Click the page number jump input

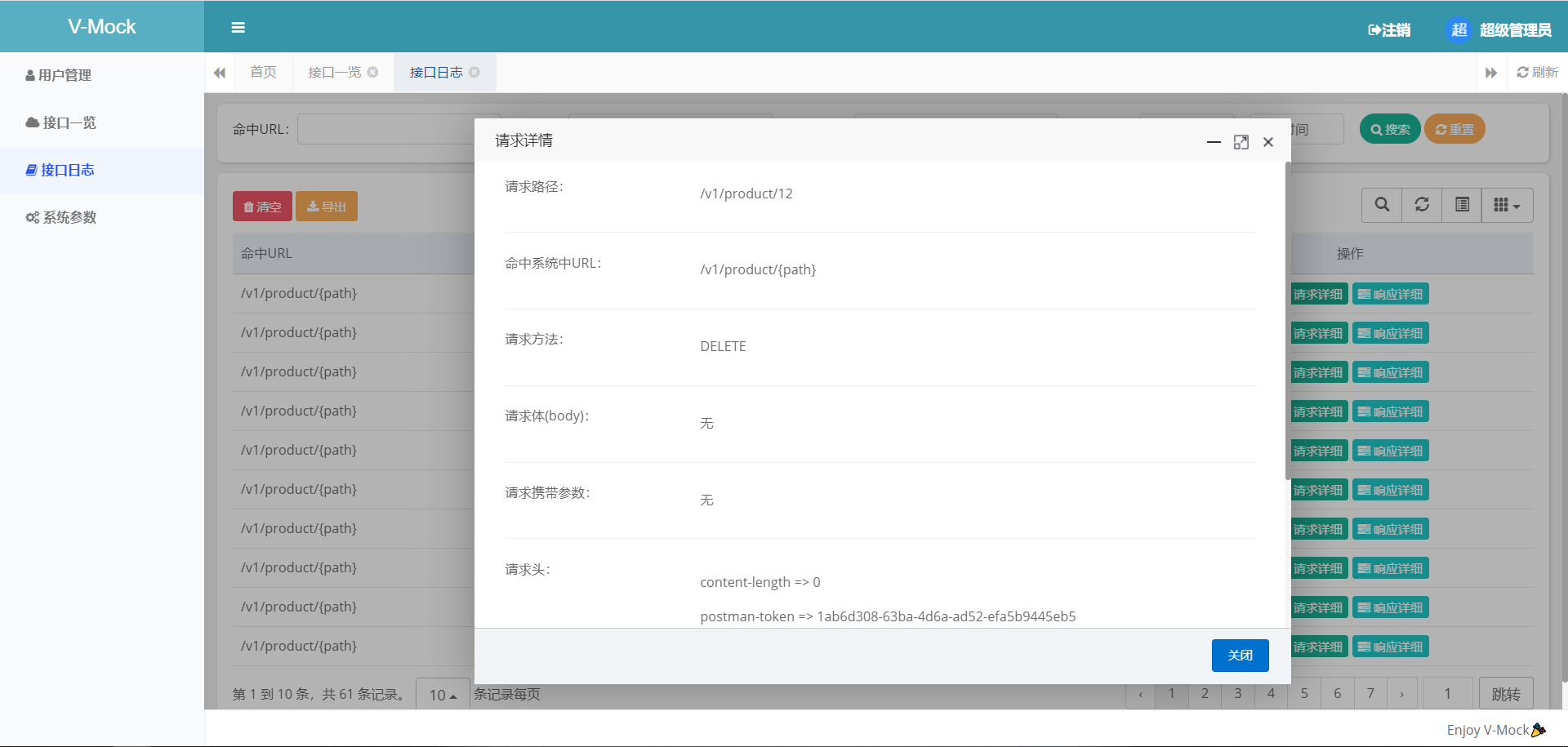(1447, 693)
